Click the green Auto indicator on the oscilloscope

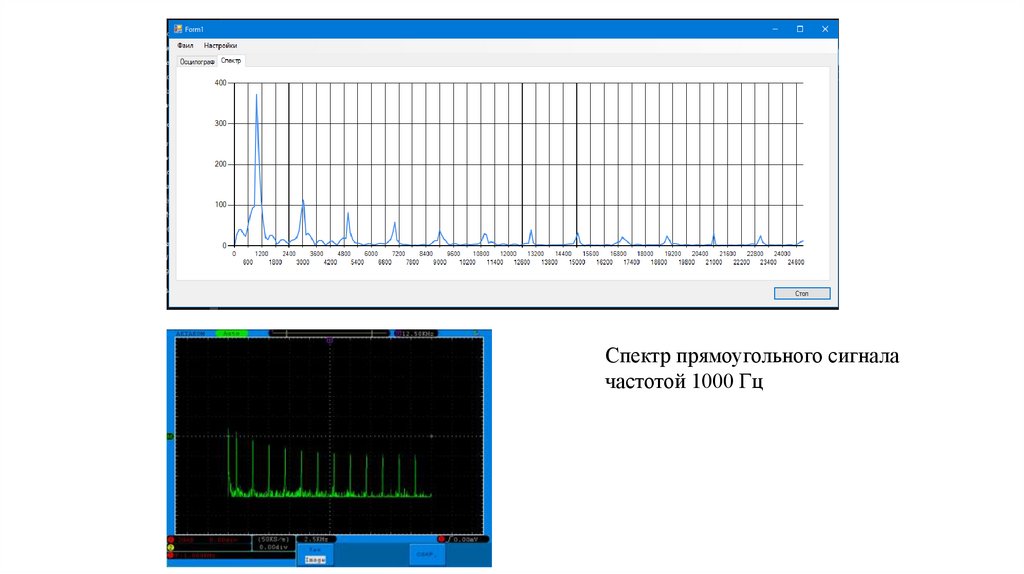(x=231, y=332)
